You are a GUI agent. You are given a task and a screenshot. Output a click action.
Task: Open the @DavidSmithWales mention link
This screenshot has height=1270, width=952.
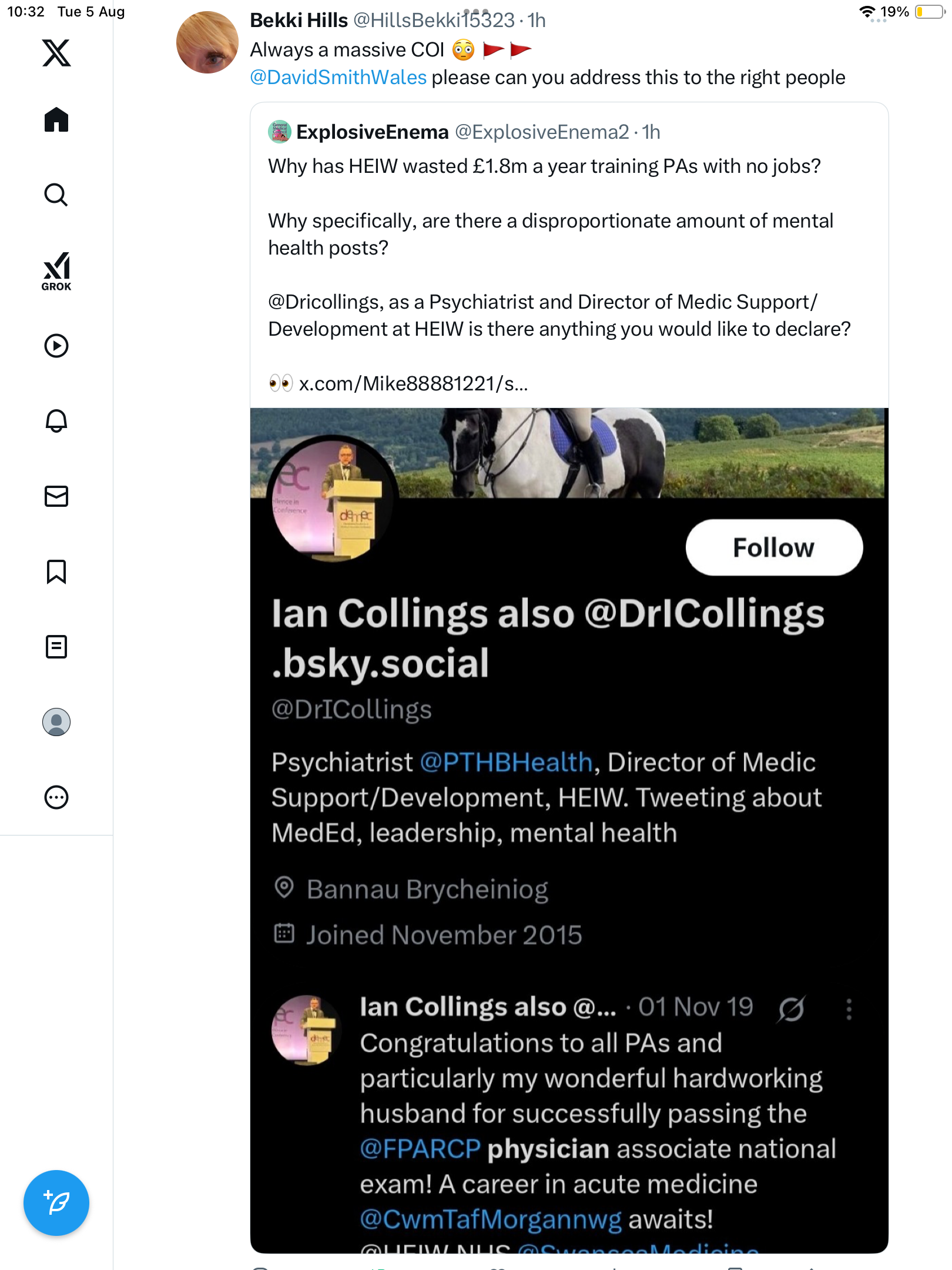coord(338,78)
